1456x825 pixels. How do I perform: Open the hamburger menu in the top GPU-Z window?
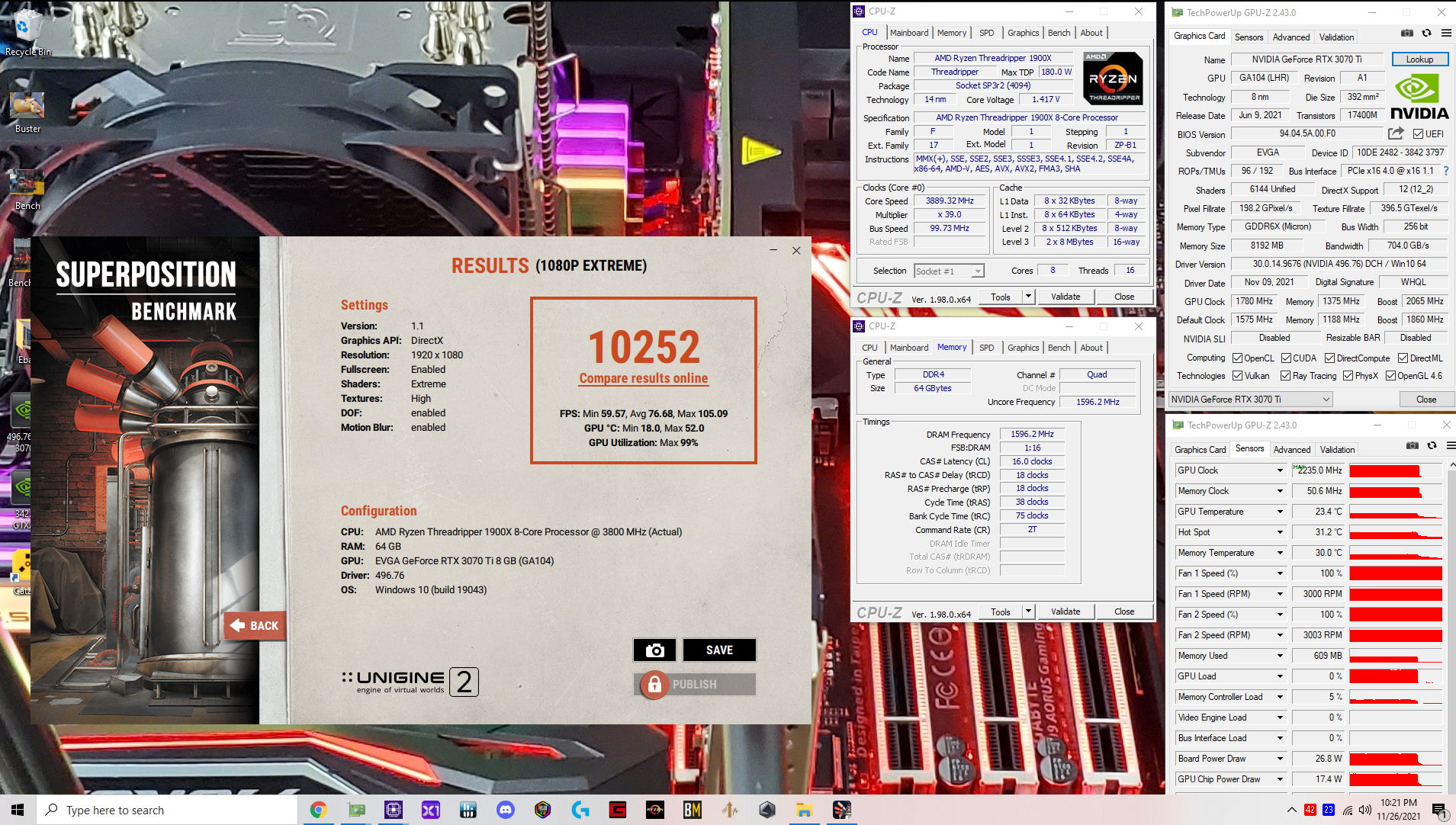[1446, 33]
